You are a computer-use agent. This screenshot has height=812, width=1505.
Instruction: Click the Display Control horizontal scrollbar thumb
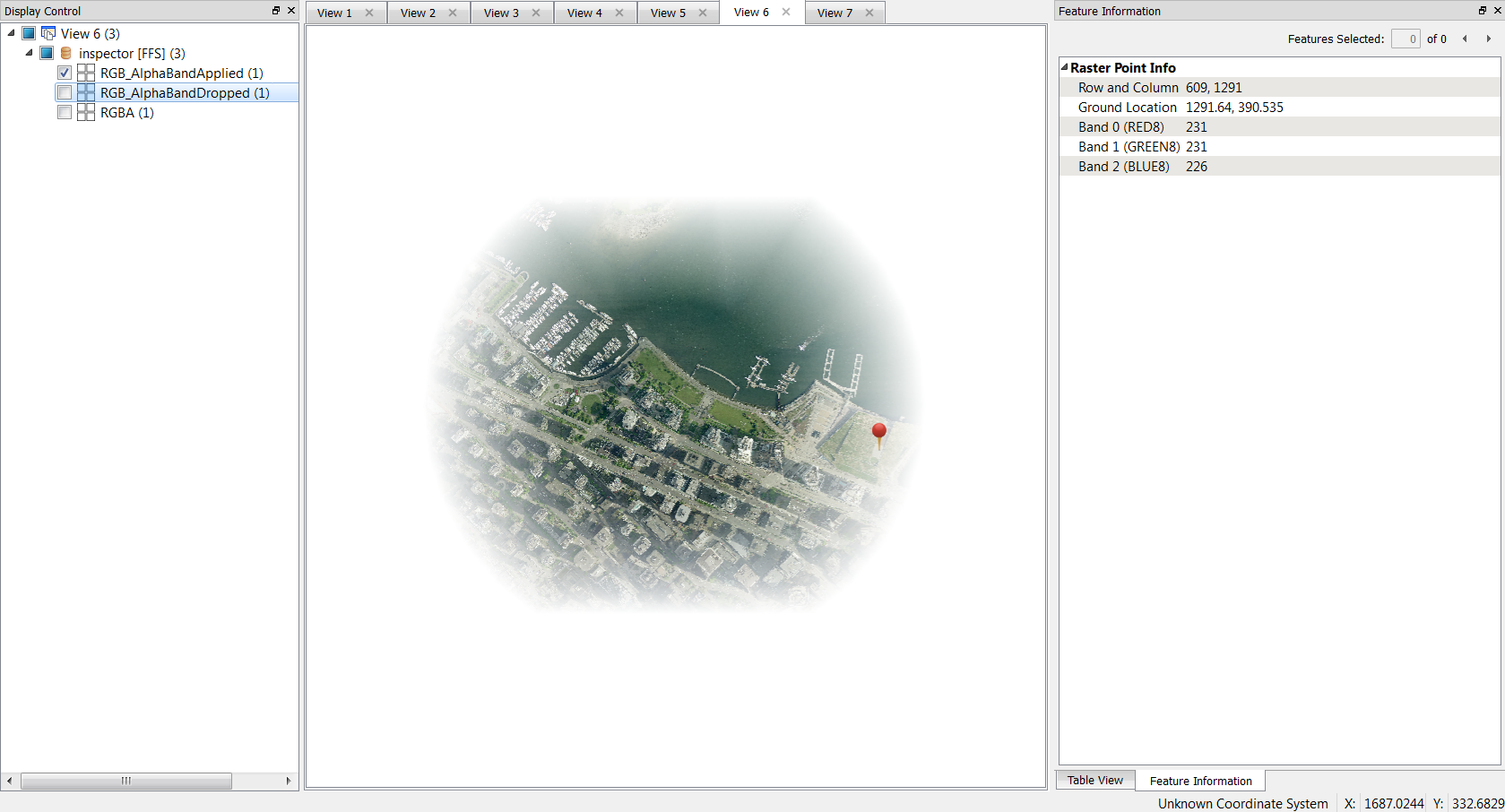pyautogui.click(x=126, y=781)
